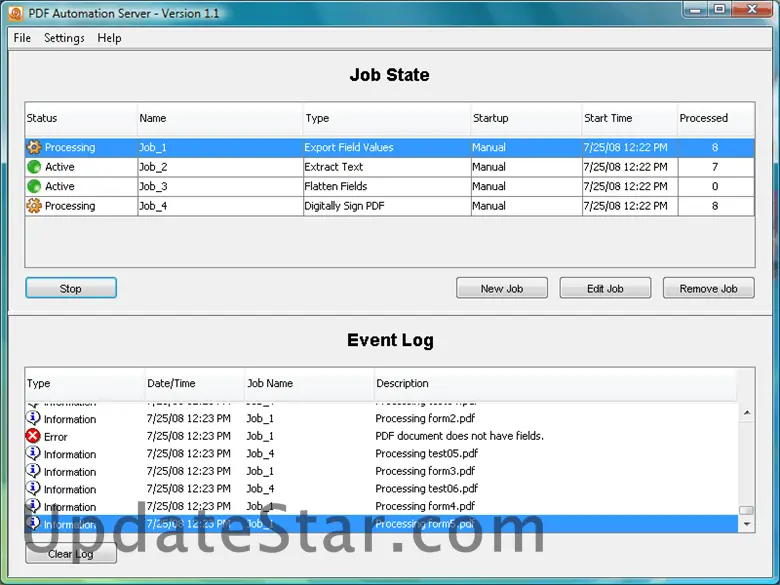Open the File menu
The image size is (780, 585).
22,38
